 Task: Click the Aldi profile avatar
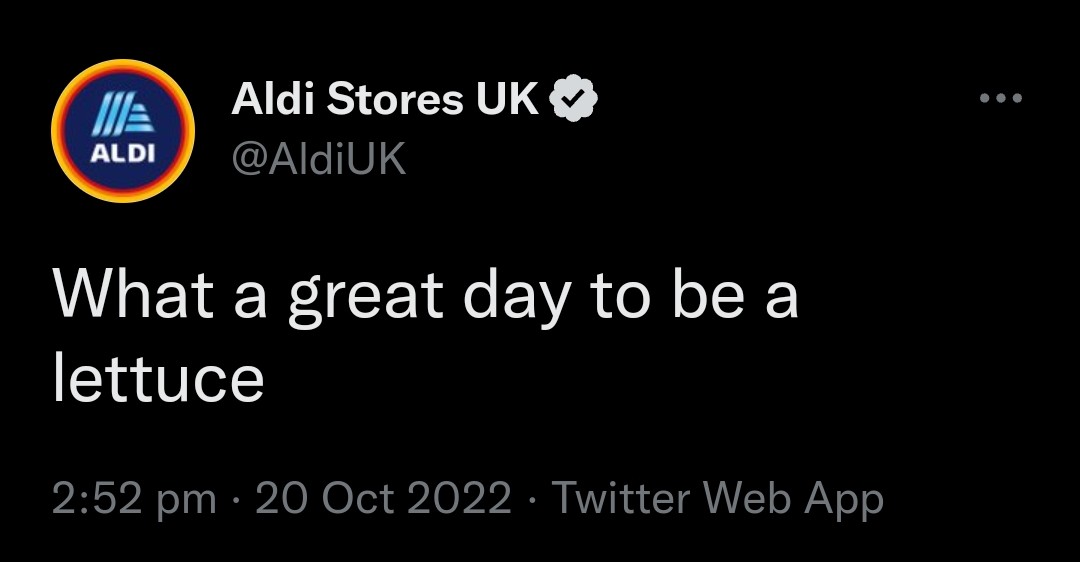122,131
